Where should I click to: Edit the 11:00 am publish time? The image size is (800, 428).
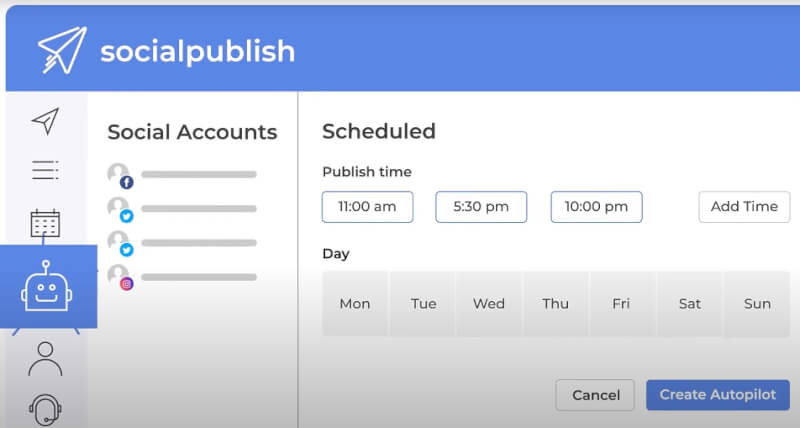coord(367,207)
